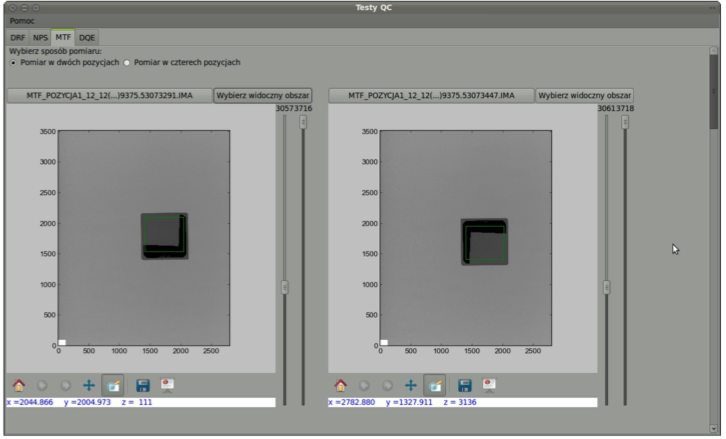Click the slider handle below value 30573716
This screenshot has width=726, height=439.
pyautogui.click(x=303, y=121)
